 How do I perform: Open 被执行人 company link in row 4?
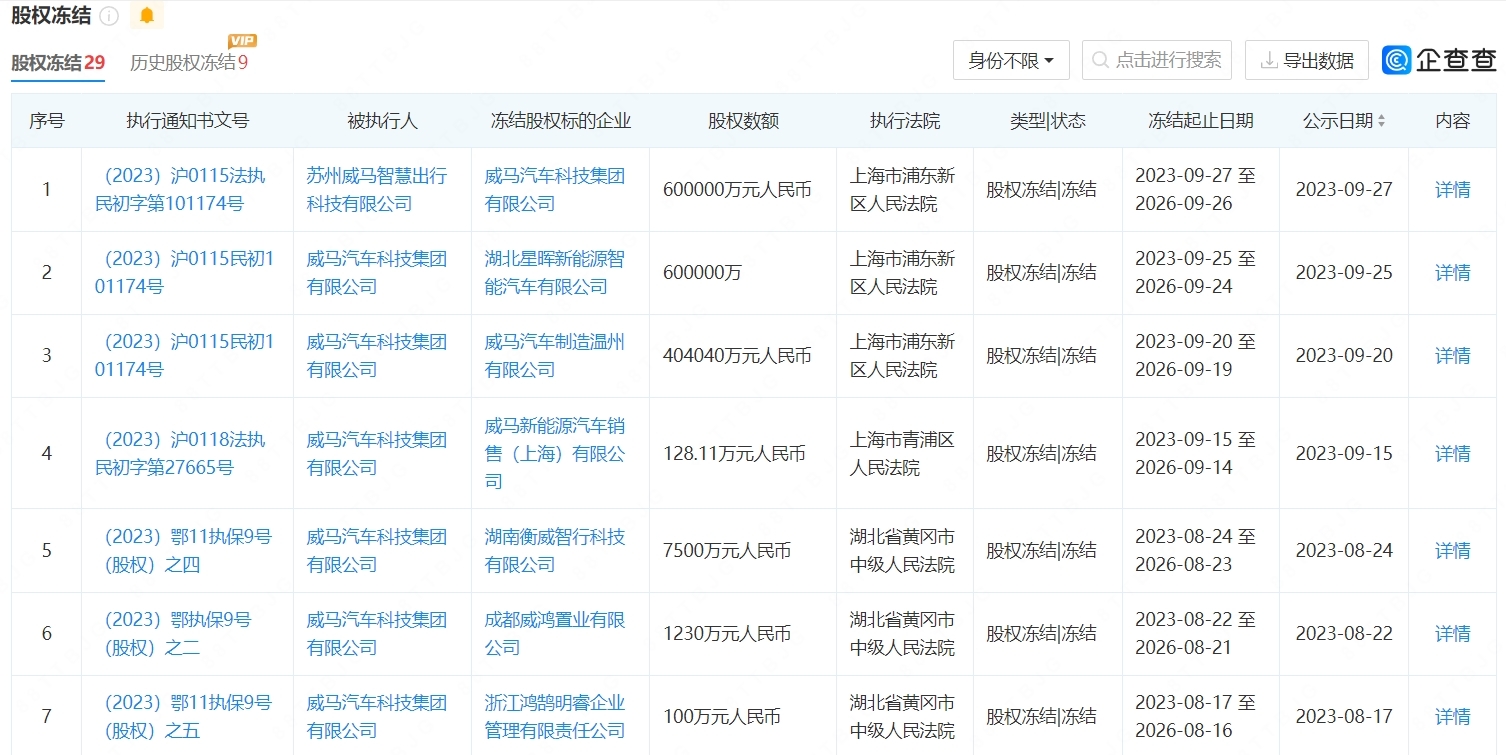coord(376,454)
